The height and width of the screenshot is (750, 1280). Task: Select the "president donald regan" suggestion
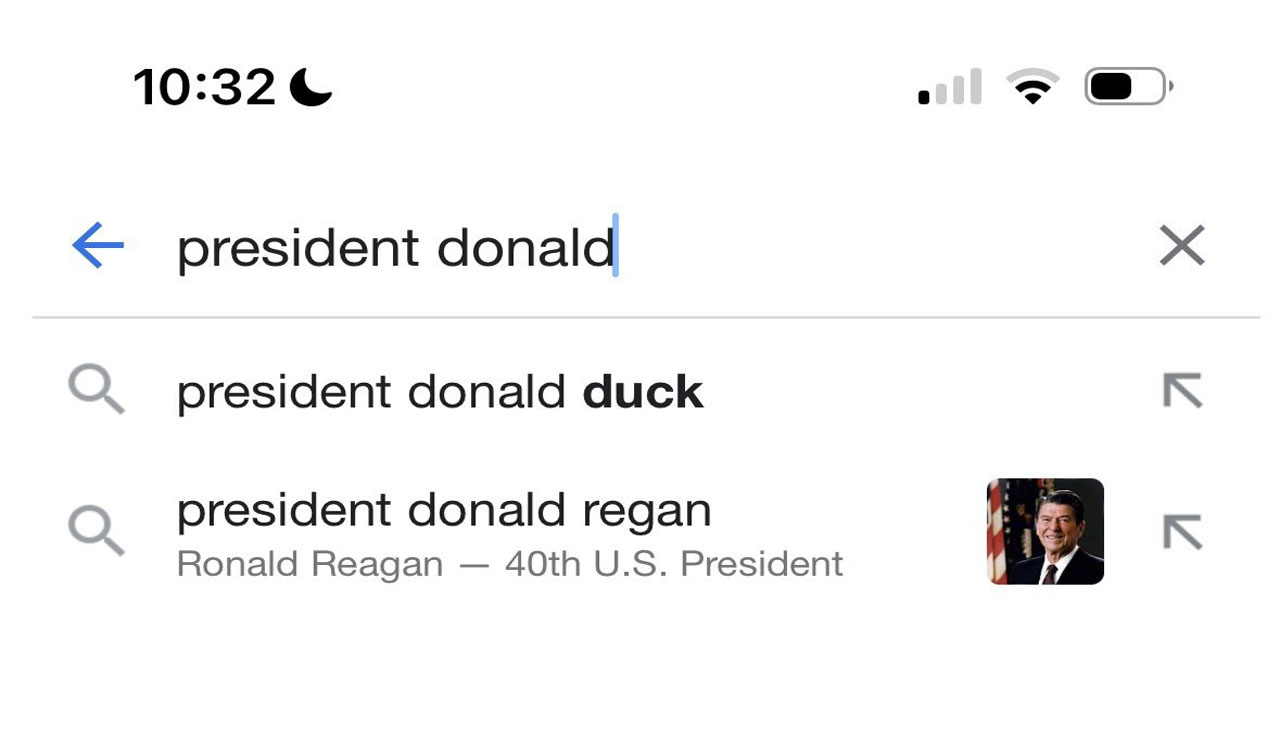445,510
